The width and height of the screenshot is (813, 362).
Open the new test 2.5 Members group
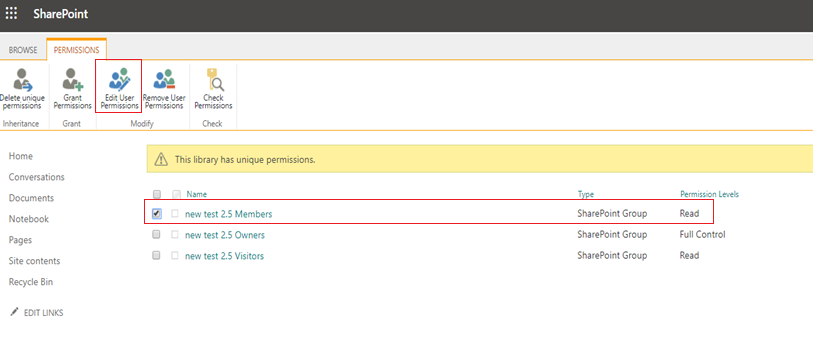228,214
